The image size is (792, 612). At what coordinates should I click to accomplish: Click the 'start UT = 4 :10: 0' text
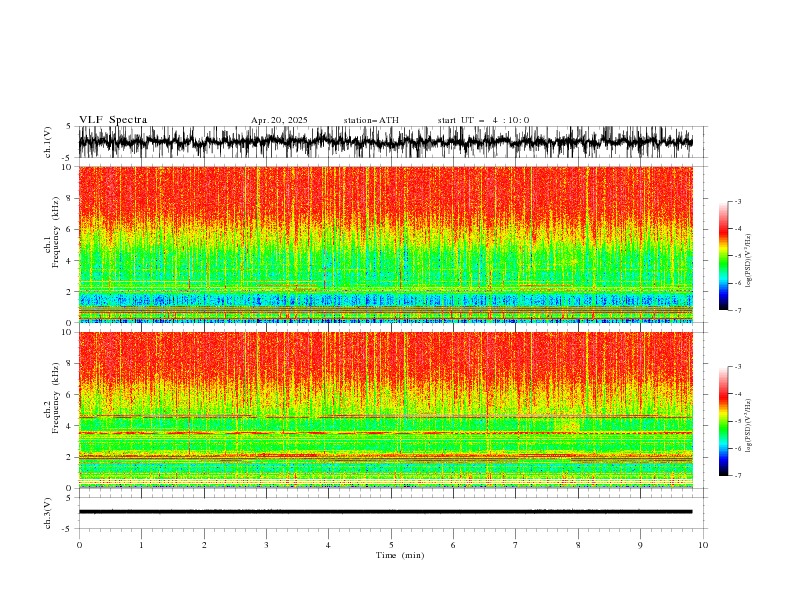[483, 120]
